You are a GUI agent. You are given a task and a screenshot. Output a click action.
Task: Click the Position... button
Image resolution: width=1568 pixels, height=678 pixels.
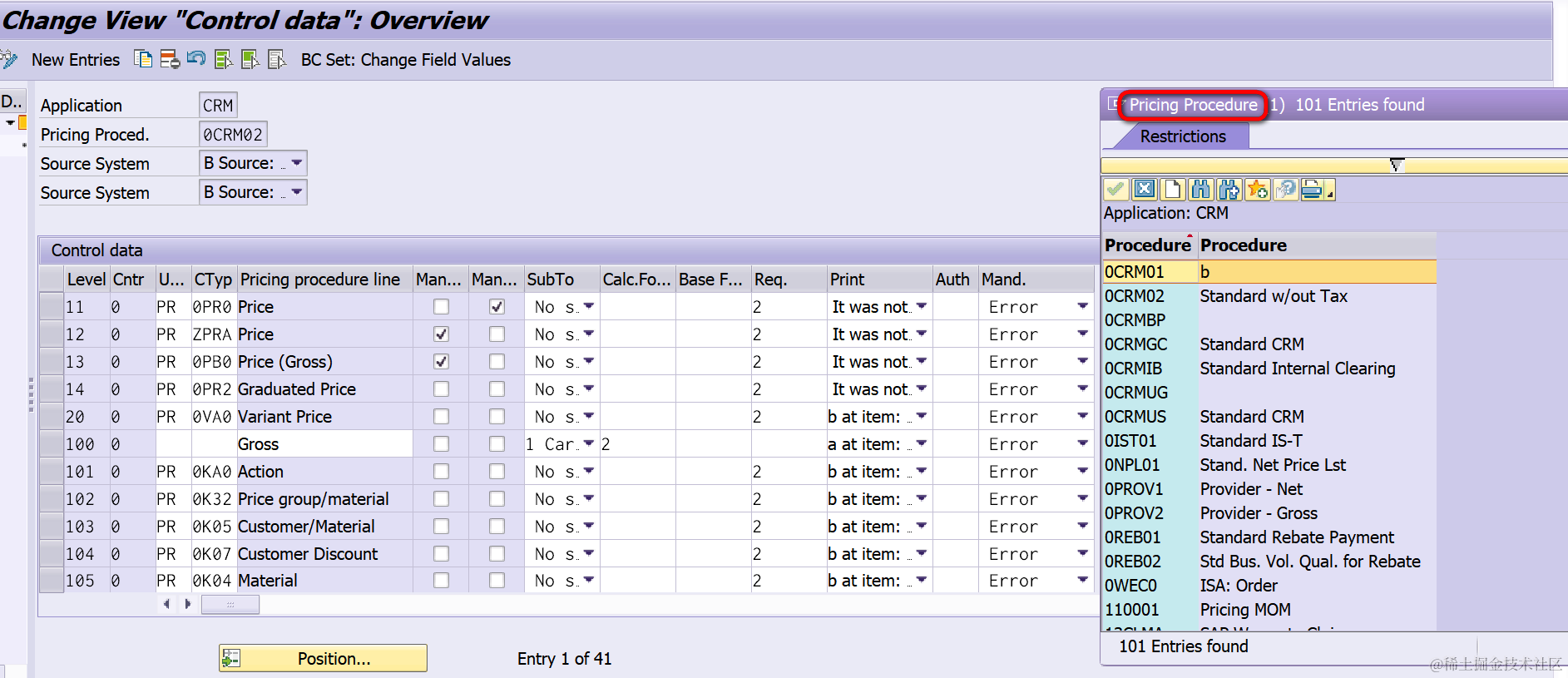[323, 658]
